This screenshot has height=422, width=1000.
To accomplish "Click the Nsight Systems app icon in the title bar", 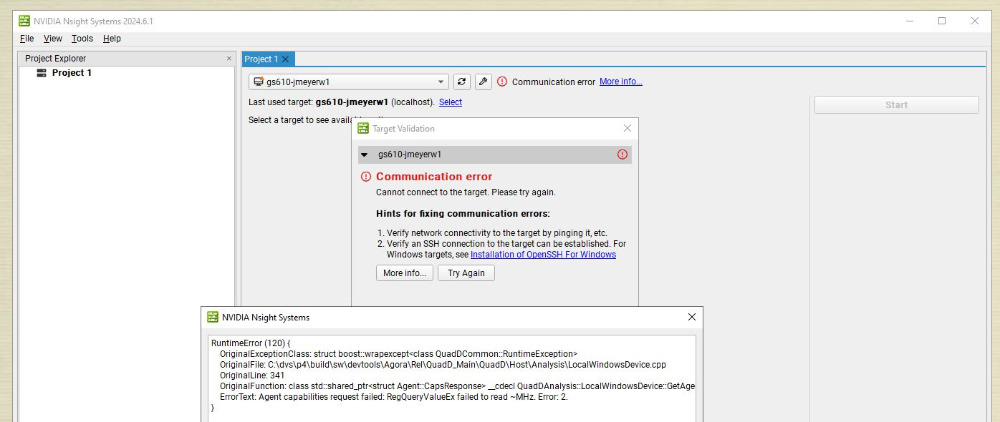I will click(24, 21).
